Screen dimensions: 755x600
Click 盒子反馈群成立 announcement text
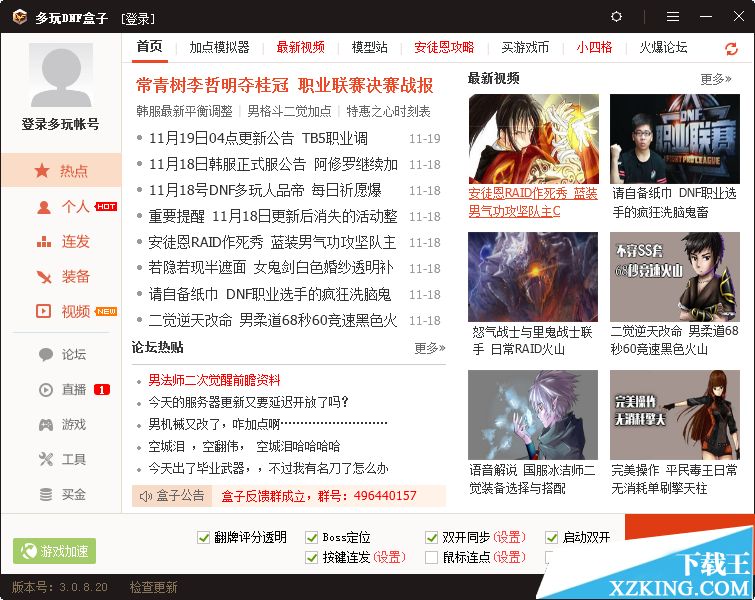tap(319, 496)
